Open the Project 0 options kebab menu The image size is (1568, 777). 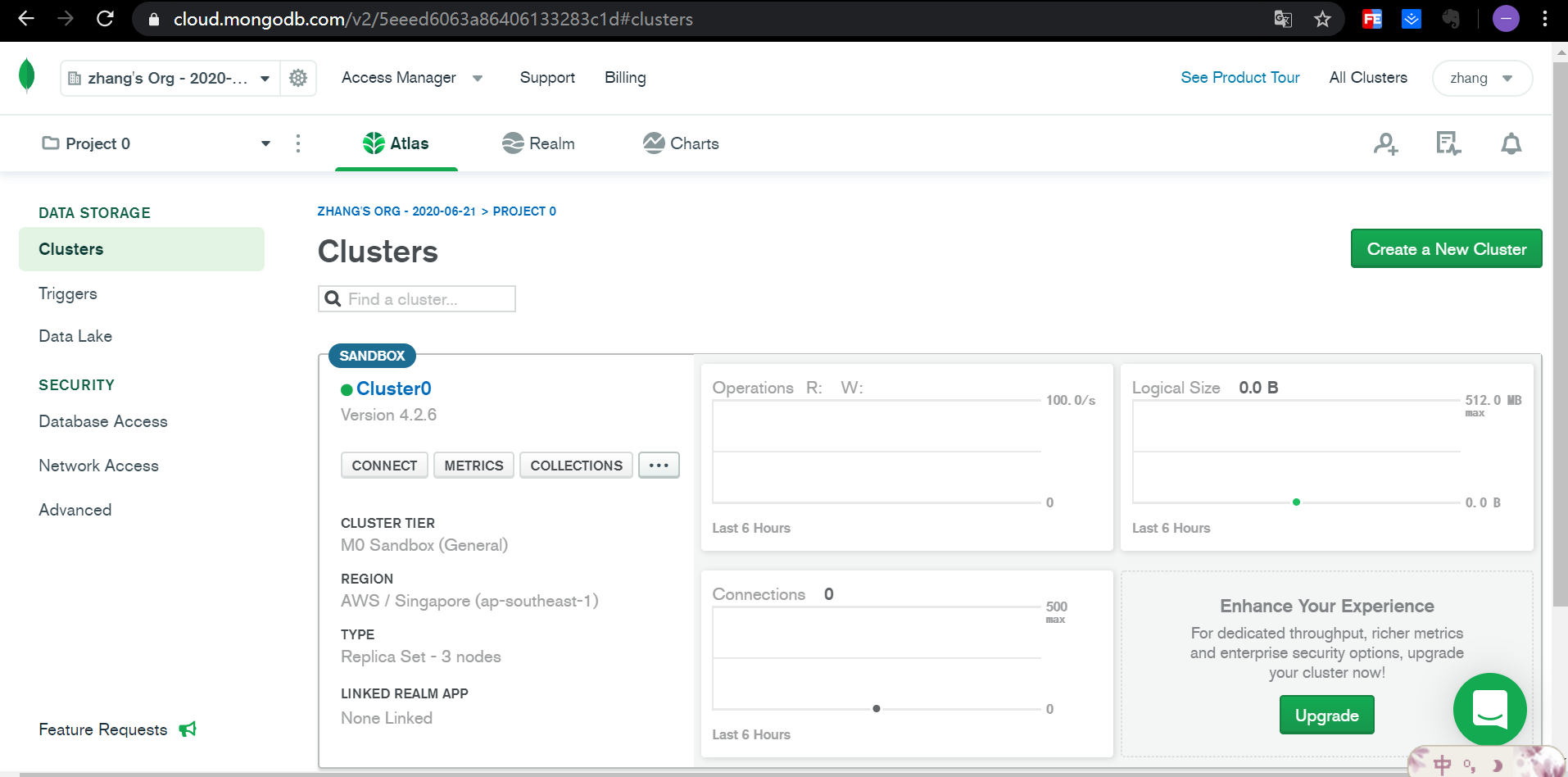coord(298,143)
